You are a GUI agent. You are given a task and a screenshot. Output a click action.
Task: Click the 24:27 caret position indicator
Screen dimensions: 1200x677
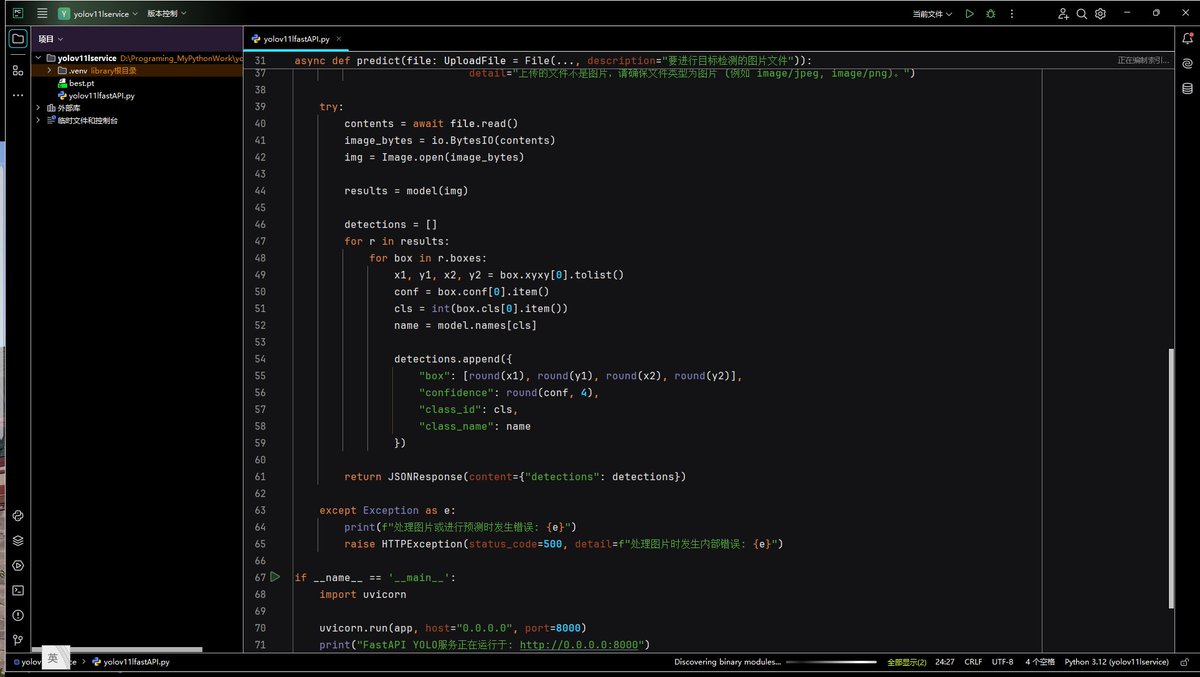coord(945,662)
